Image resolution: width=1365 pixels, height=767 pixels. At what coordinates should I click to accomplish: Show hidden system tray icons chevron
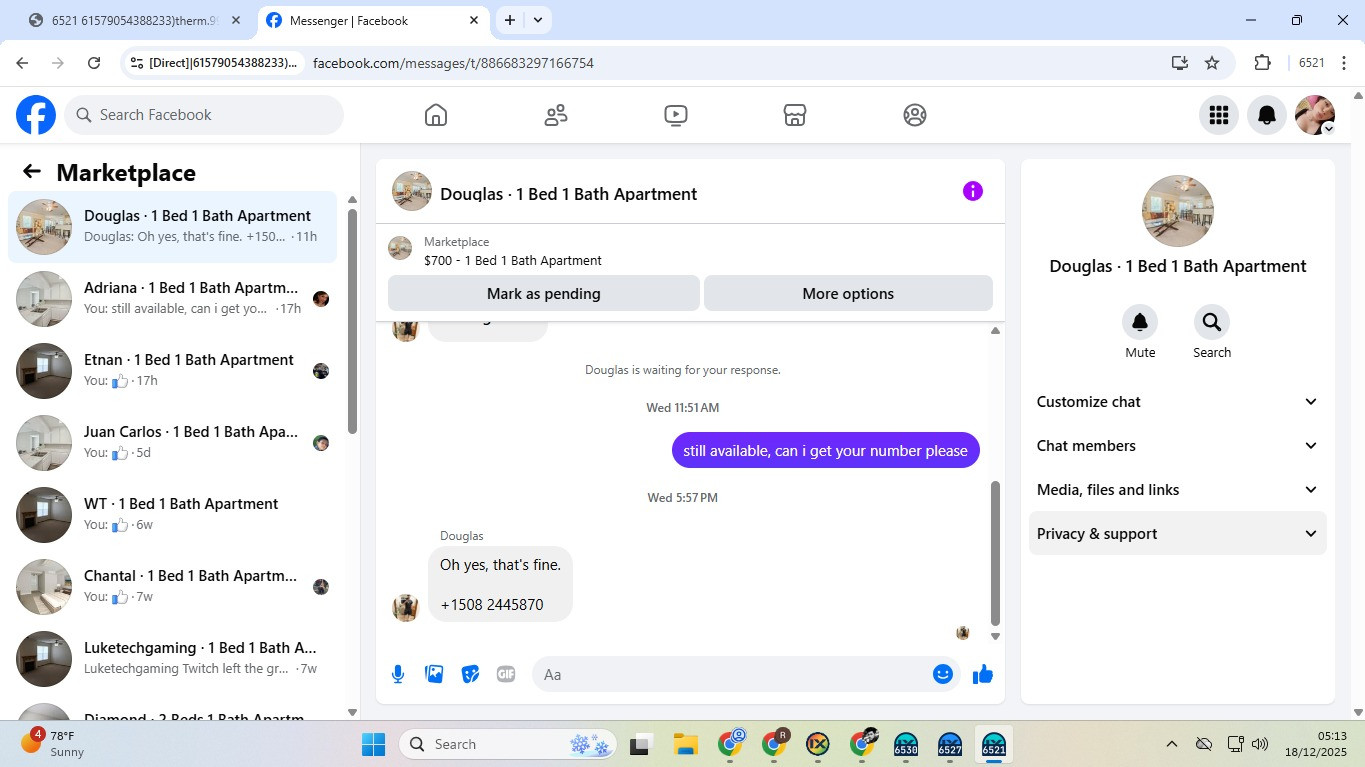pos(1171,744)
